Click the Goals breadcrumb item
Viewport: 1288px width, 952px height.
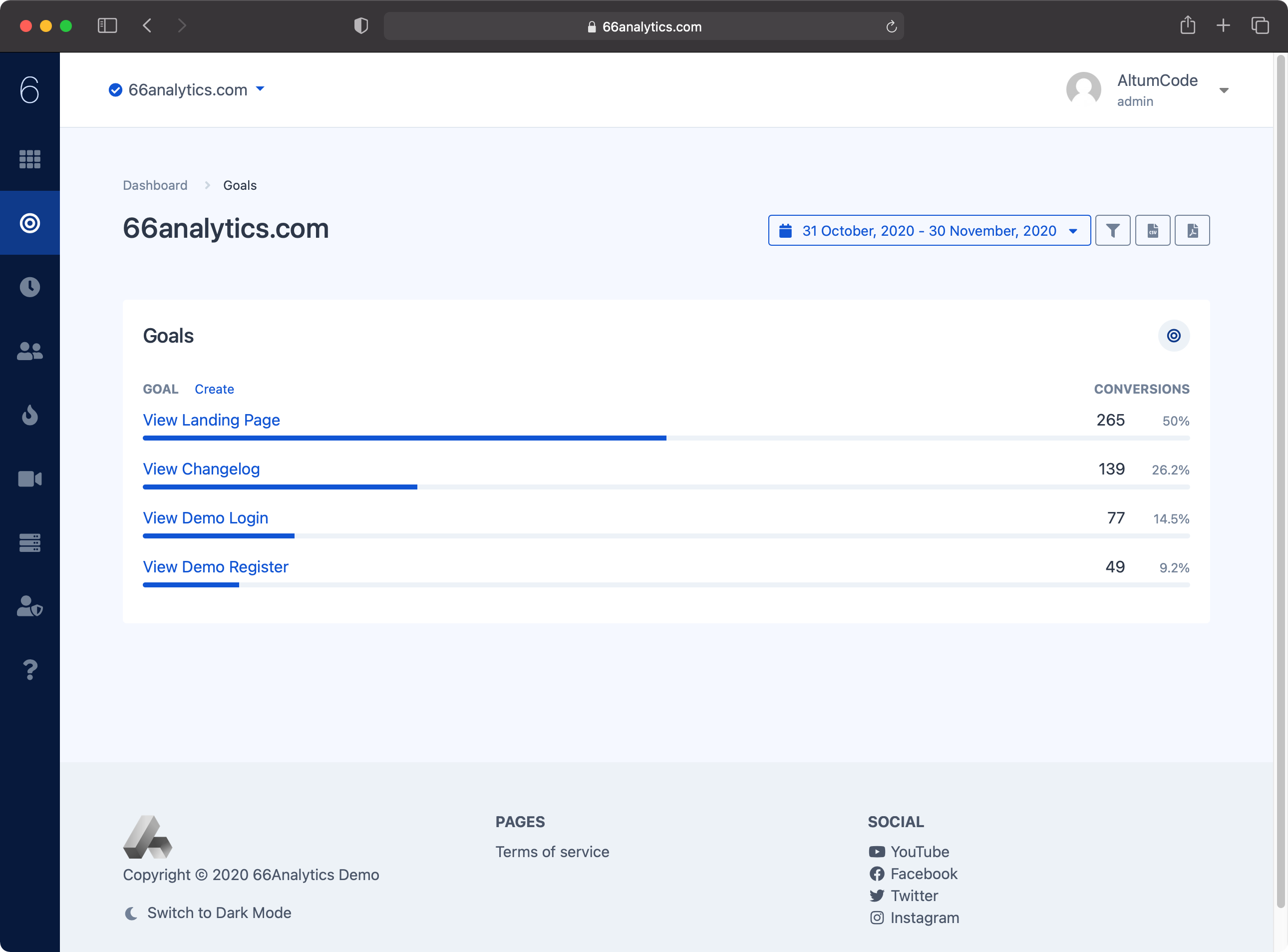pyautogui.click(x=240, y=185)
